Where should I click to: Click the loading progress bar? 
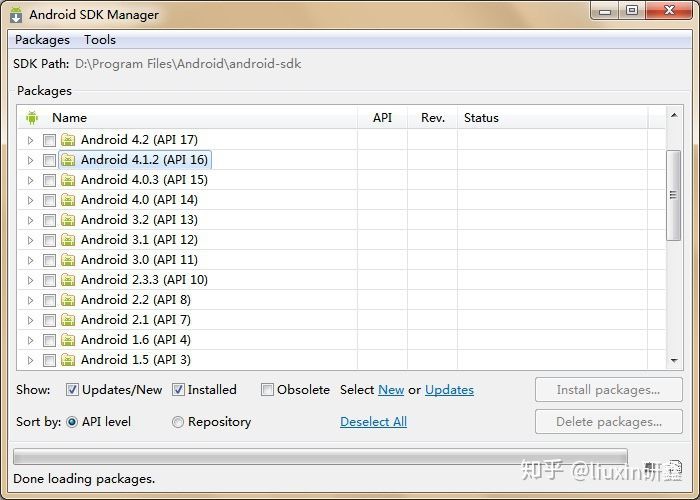pos(320,457)
